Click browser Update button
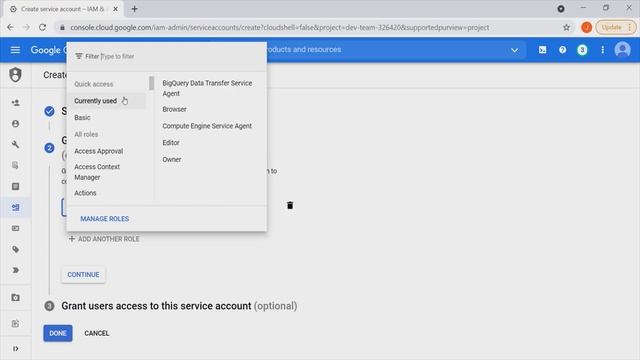 (616, 27)
